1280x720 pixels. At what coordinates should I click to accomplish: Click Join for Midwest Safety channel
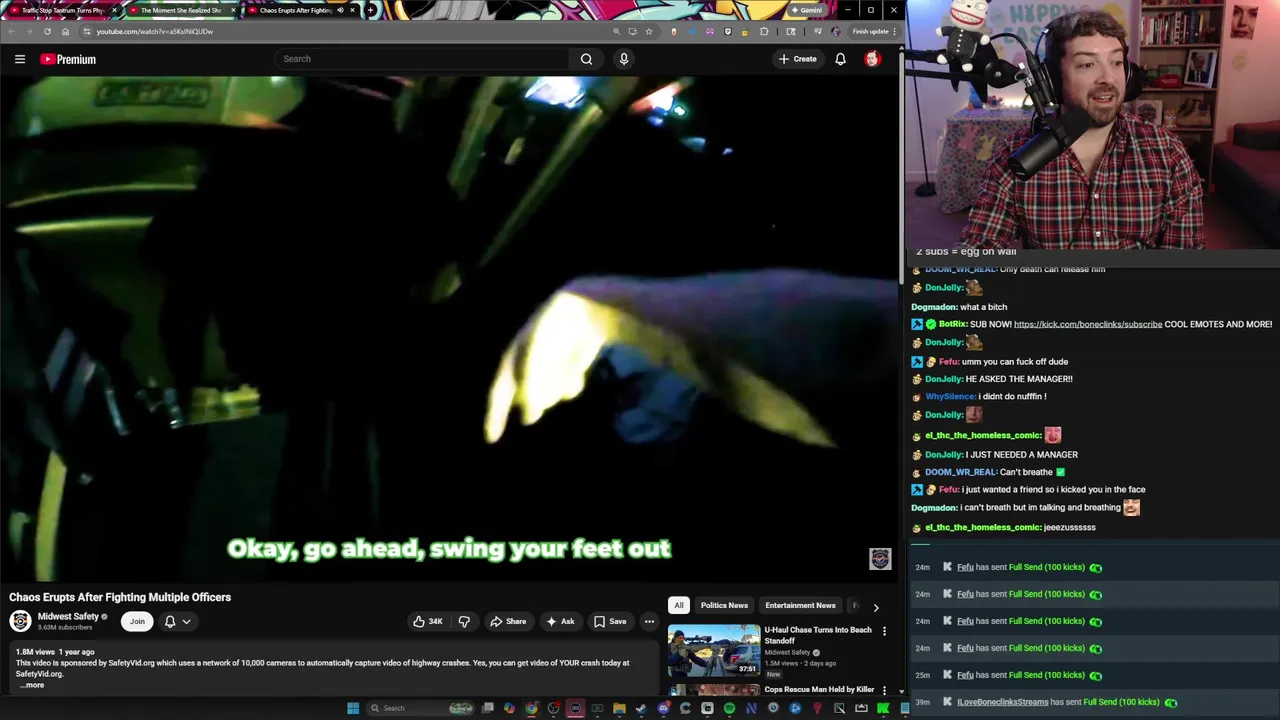click(137, 621)
